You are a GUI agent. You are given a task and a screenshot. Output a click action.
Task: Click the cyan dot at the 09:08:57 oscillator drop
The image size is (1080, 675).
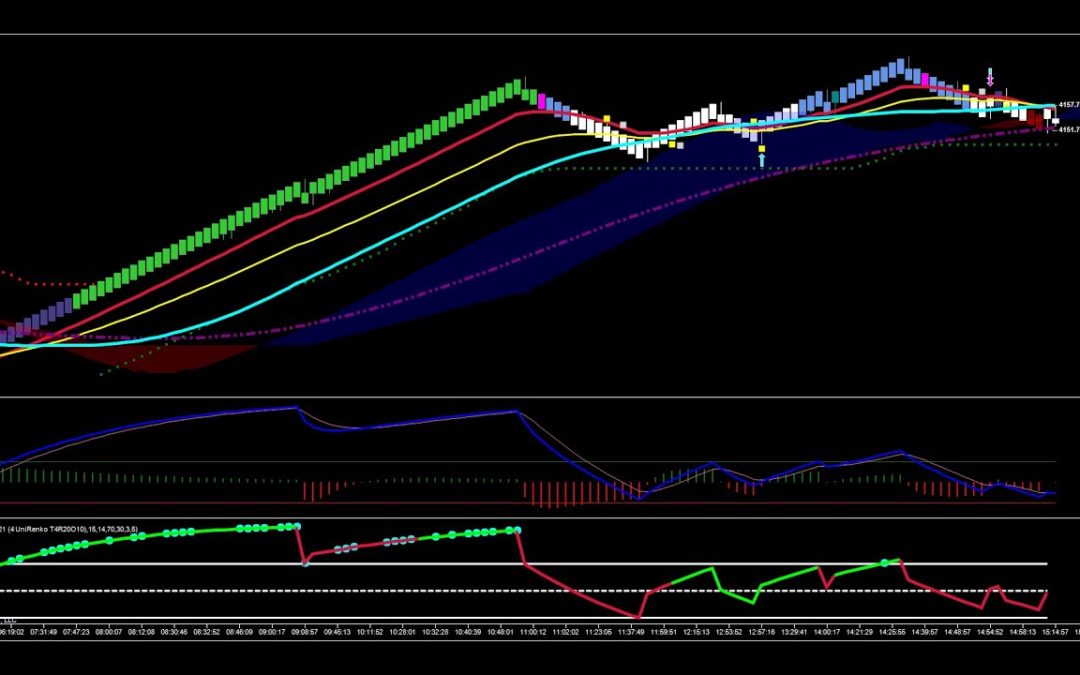click(305, 563)
